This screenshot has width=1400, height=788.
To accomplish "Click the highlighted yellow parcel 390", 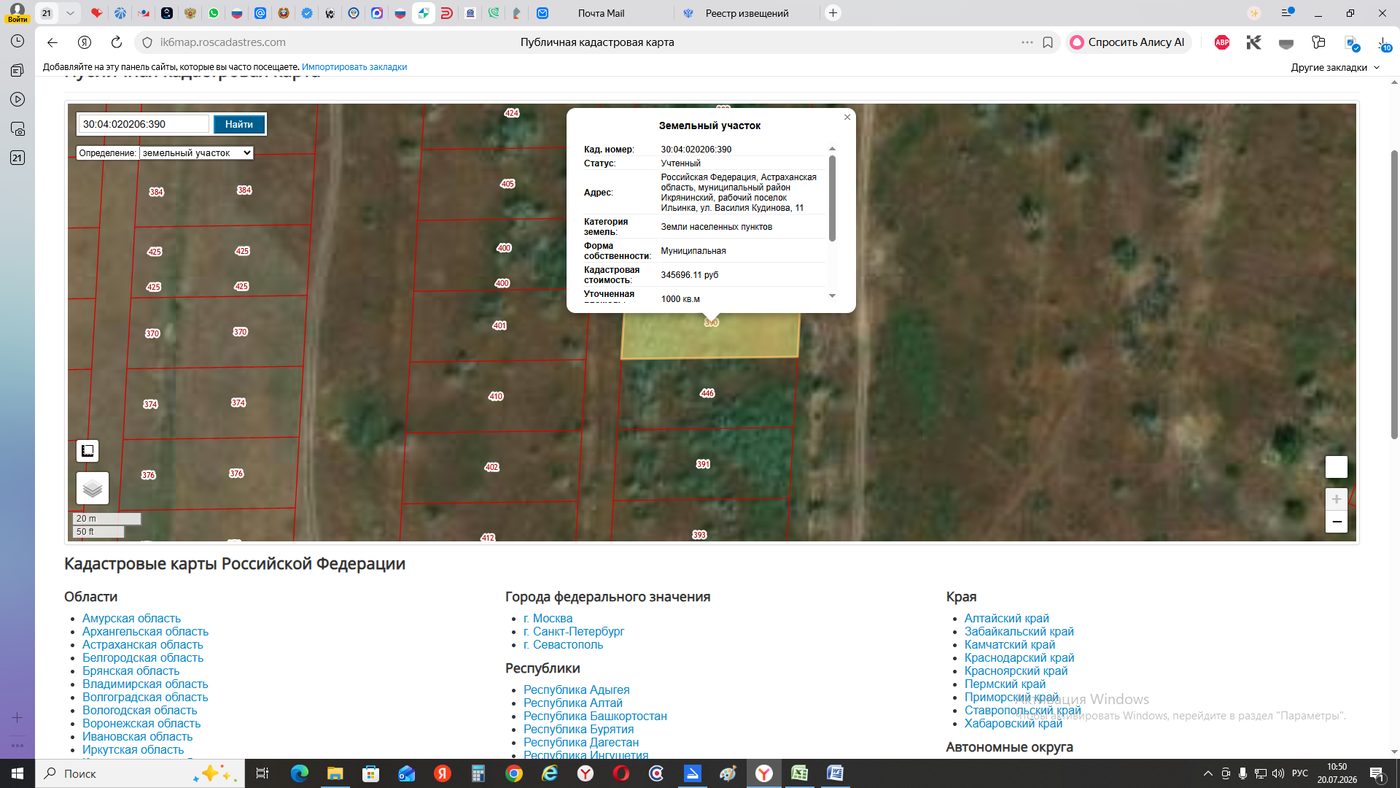I will coord(711,338).
